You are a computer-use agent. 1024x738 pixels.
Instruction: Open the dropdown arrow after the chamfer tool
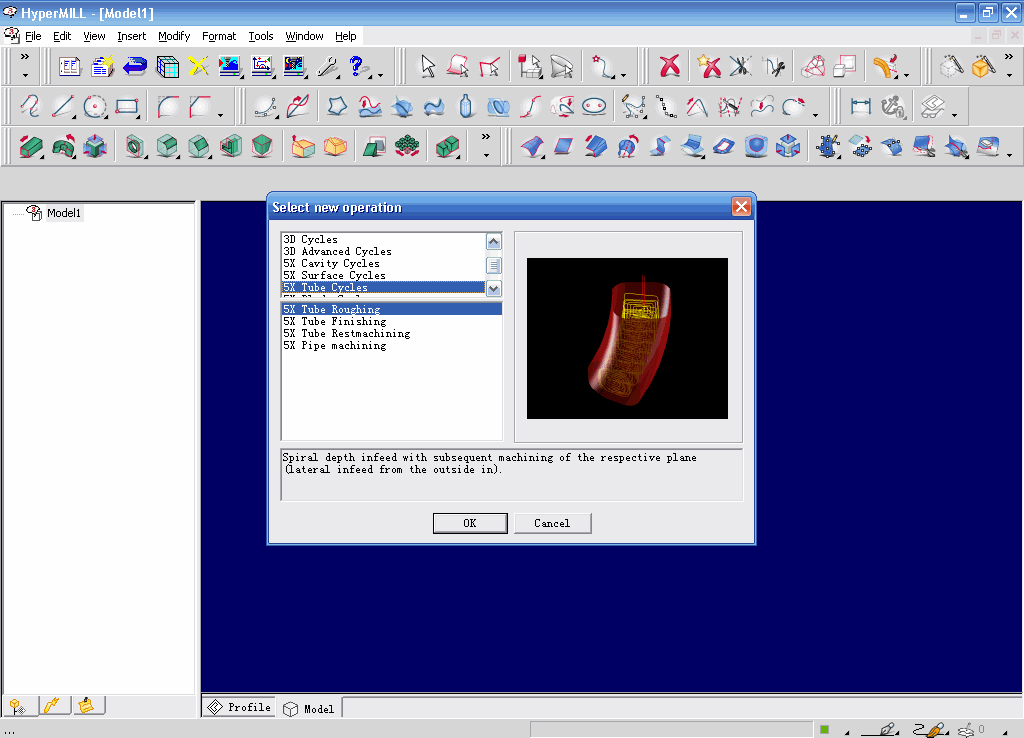coord(221,116)
